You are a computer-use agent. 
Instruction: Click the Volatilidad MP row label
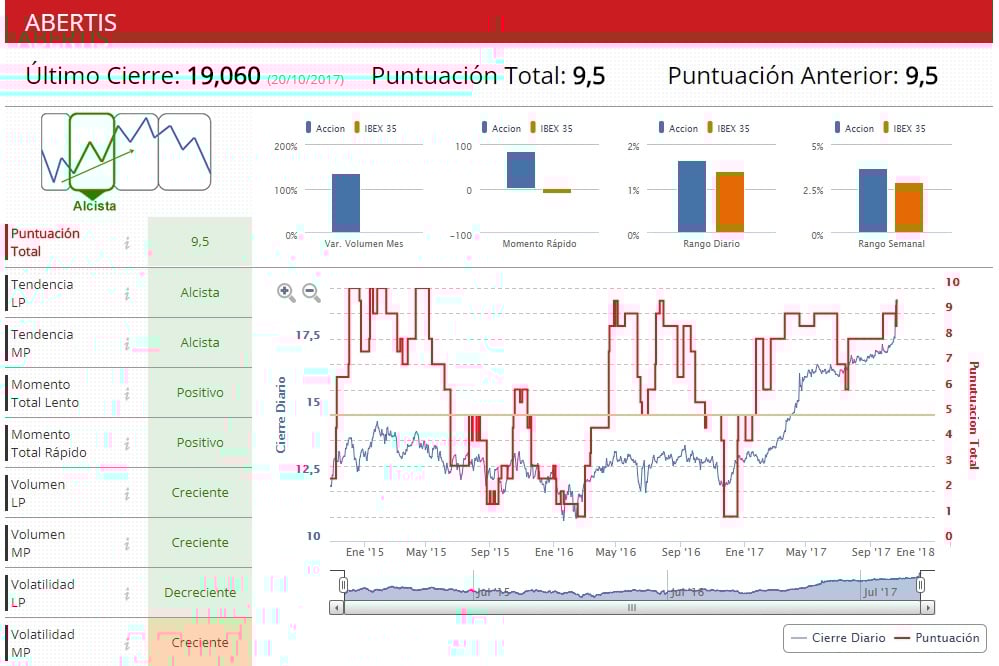point(43,643)
